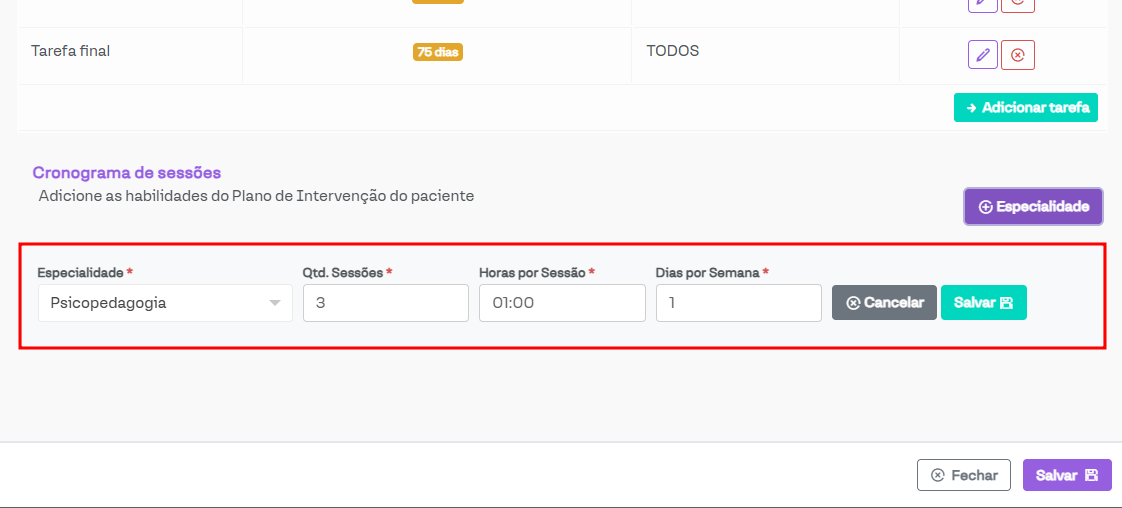Save the specialty row with teal Salvar
The width and height of the screenshot is (1122, 508).
(x=983, y=303)
